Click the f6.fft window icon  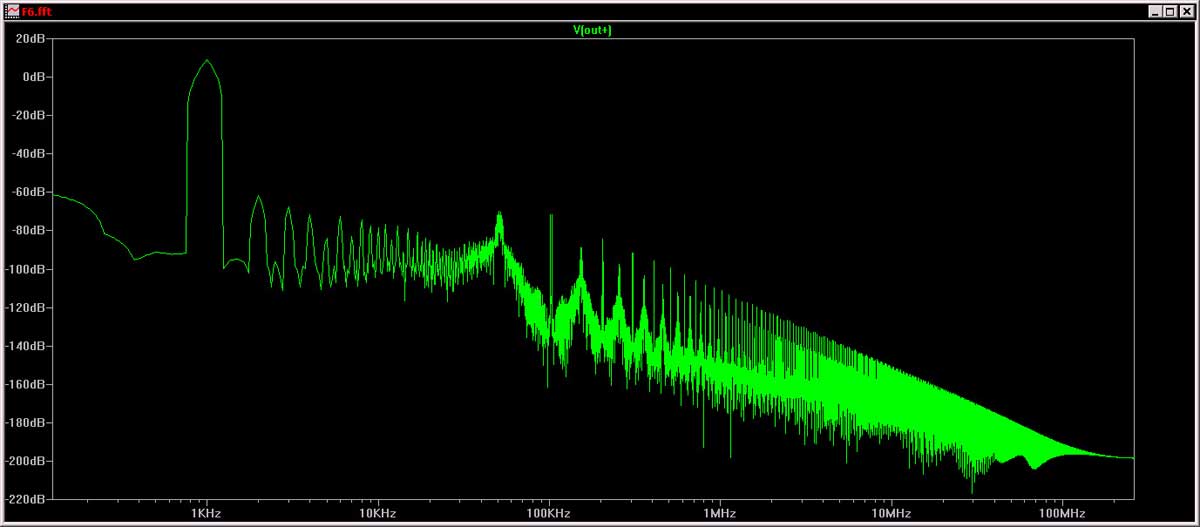[x=12, y=11]
